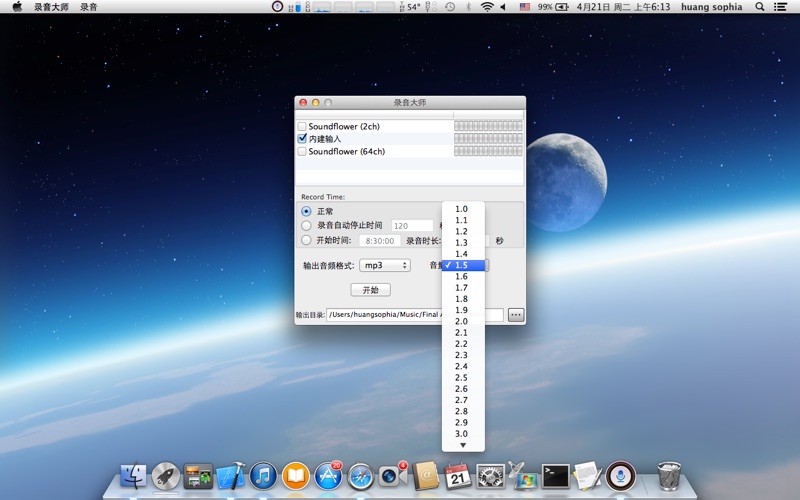Open Finder from the dock
The width and height of the screenshot is (800, 500).
coord(133,476)
